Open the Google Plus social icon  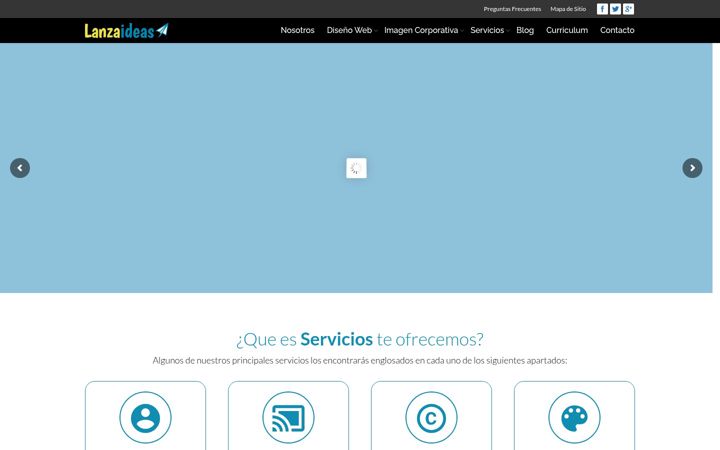click(628, 9)
